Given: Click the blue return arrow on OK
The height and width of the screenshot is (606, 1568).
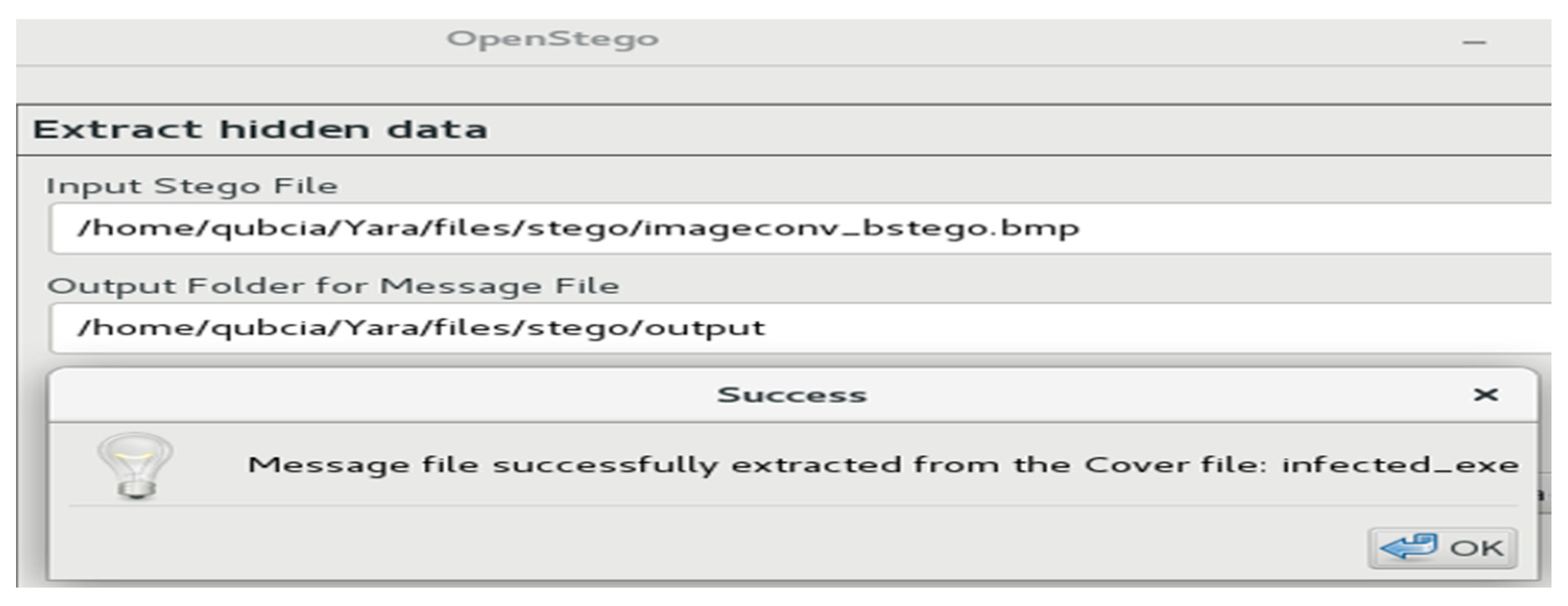Looking at the screenshot, I should 1408,546.
